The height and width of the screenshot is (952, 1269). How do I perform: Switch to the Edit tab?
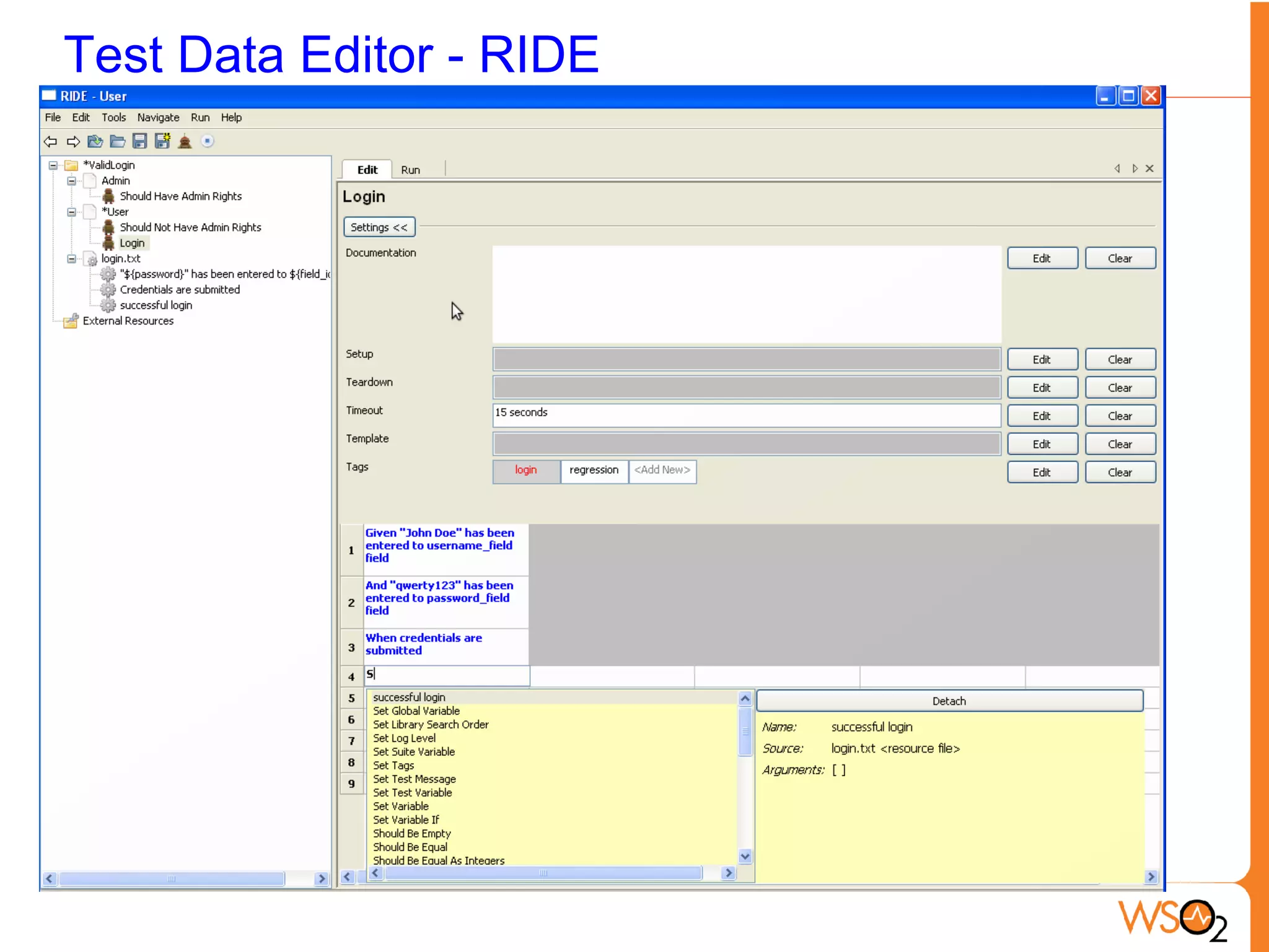[x=367, y=170]
